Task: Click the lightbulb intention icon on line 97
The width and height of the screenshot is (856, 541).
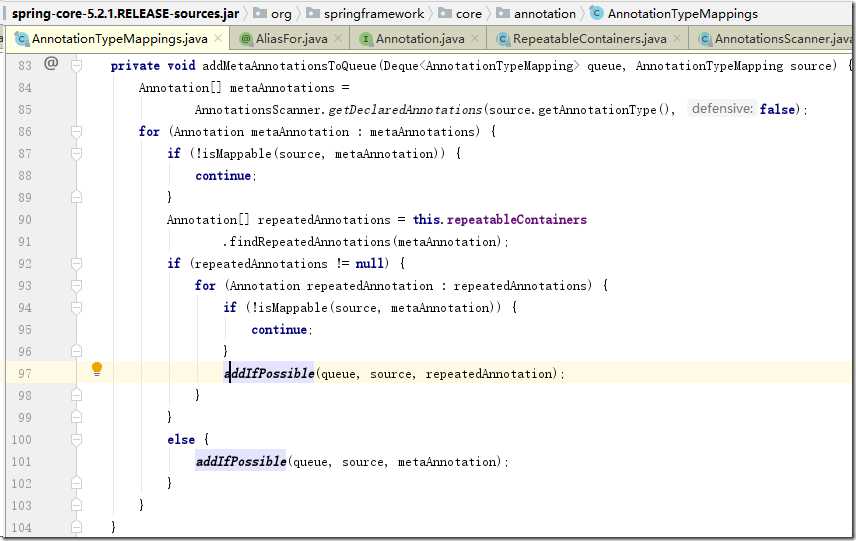Action: 97,370
